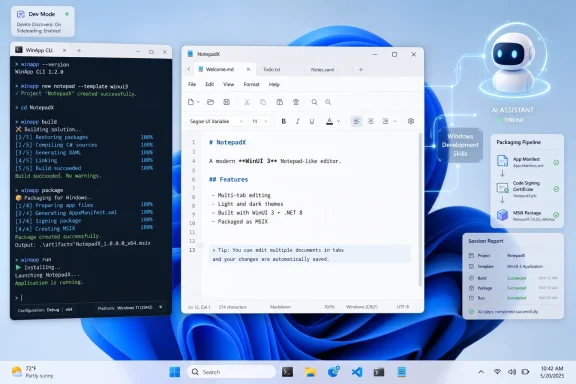Open NotepadX settings gear icon
Screen dimensions: 576x384
click(411, 121)
